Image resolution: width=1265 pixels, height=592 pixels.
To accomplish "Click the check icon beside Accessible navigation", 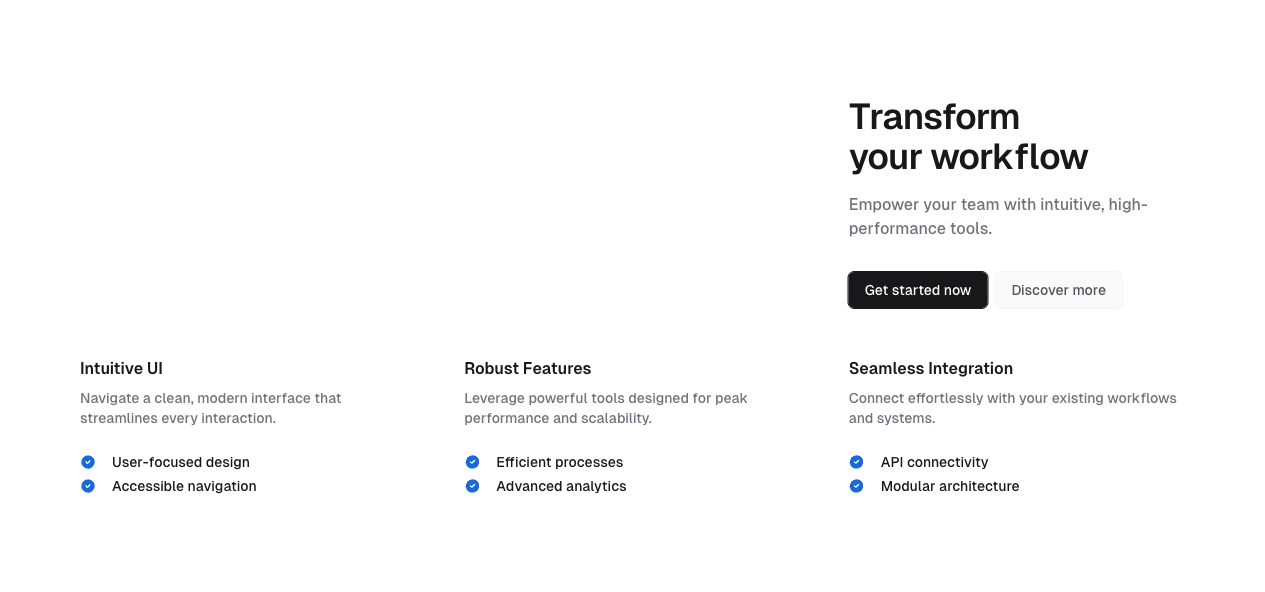I will pos(88,486).
